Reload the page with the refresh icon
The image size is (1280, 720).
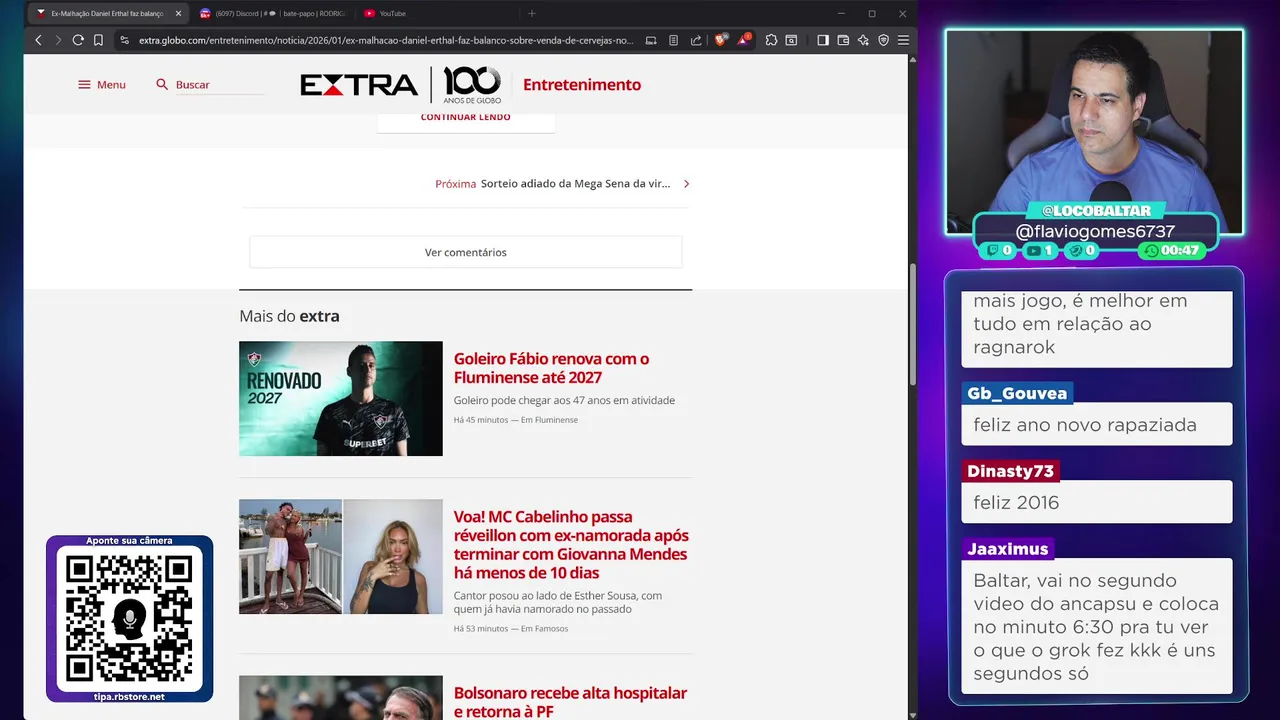[78, 40]
